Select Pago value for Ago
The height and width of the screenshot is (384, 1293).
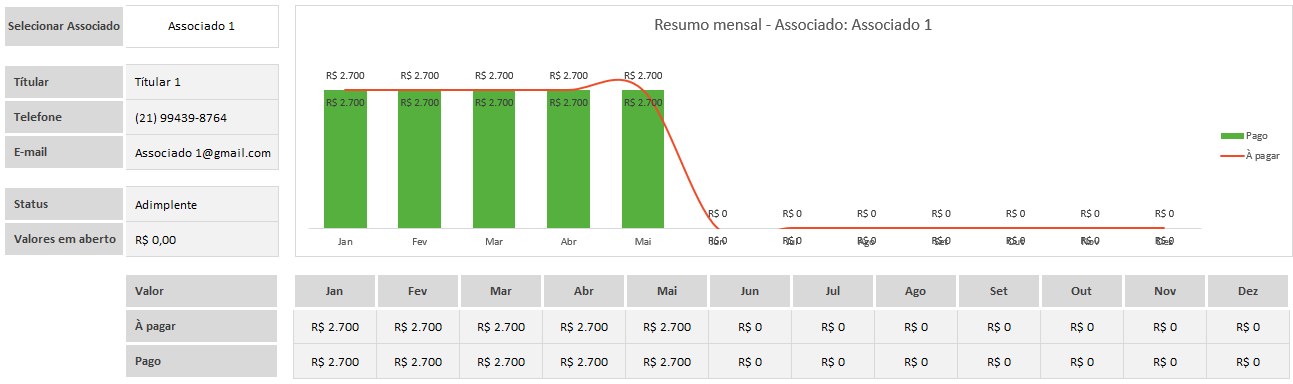pos(916,361)
